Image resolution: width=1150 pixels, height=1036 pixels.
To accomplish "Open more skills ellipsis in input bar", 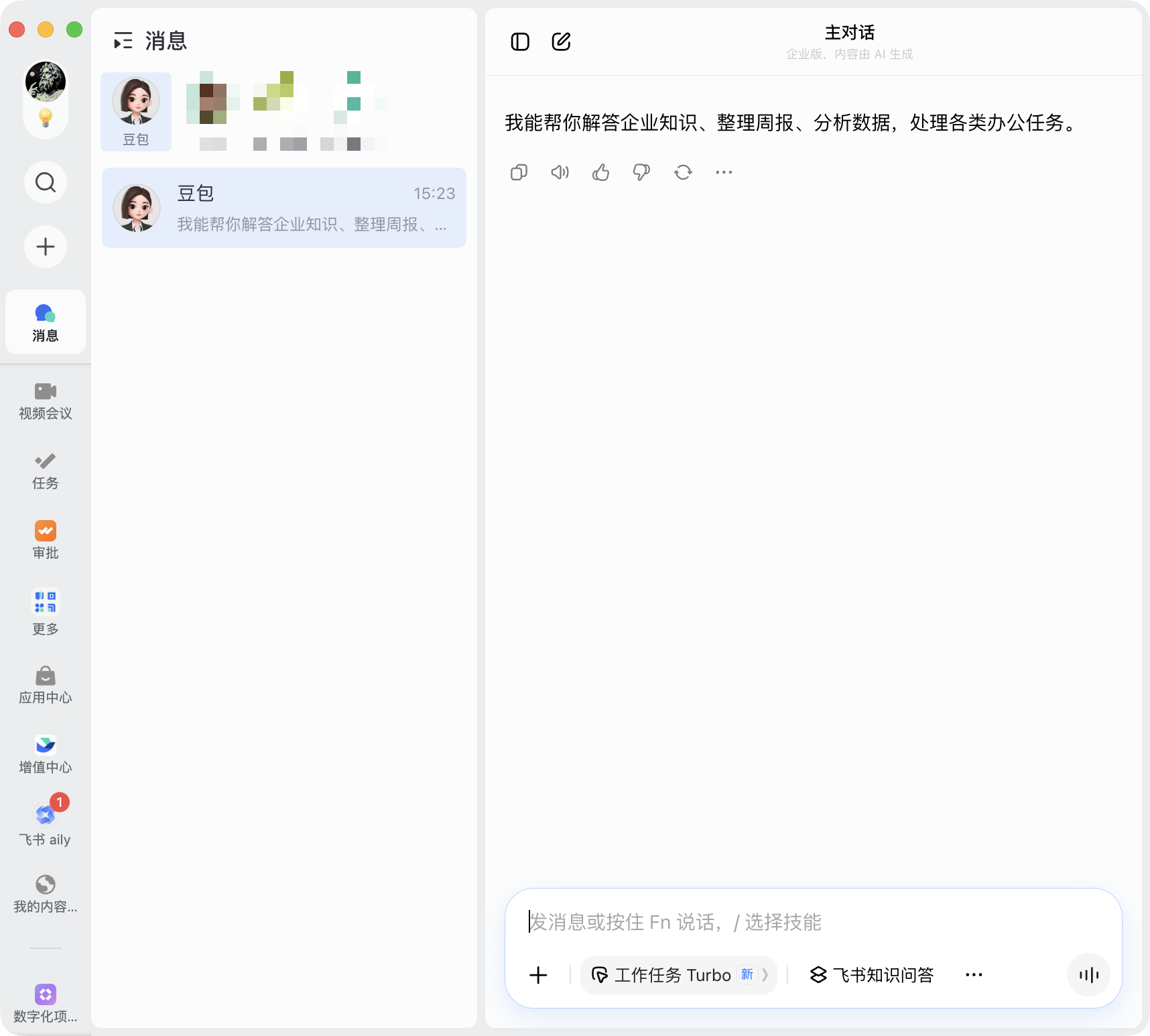I will coord(974,975).
